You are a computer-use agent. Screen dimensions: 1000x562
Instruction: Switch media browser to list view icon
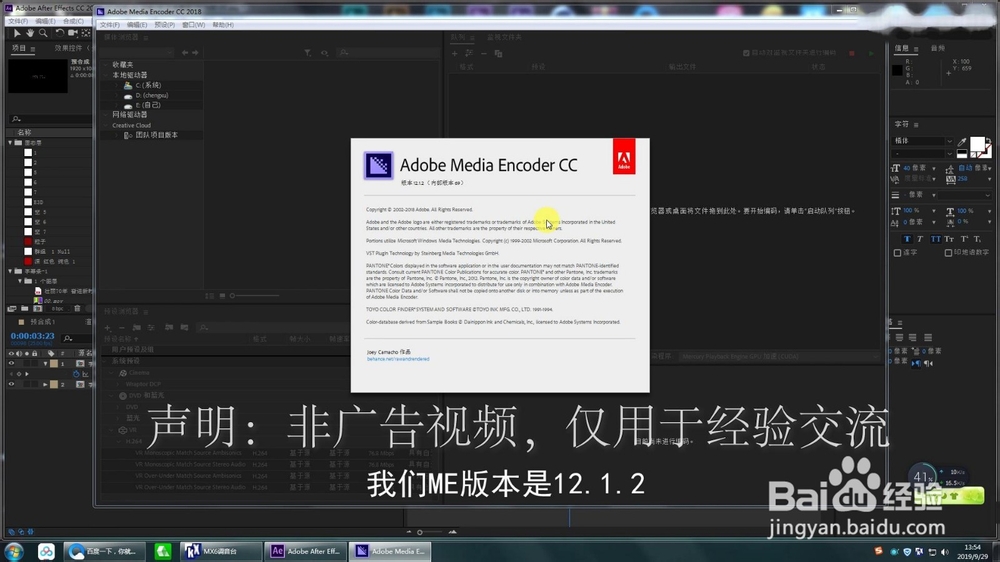[210, 296]
